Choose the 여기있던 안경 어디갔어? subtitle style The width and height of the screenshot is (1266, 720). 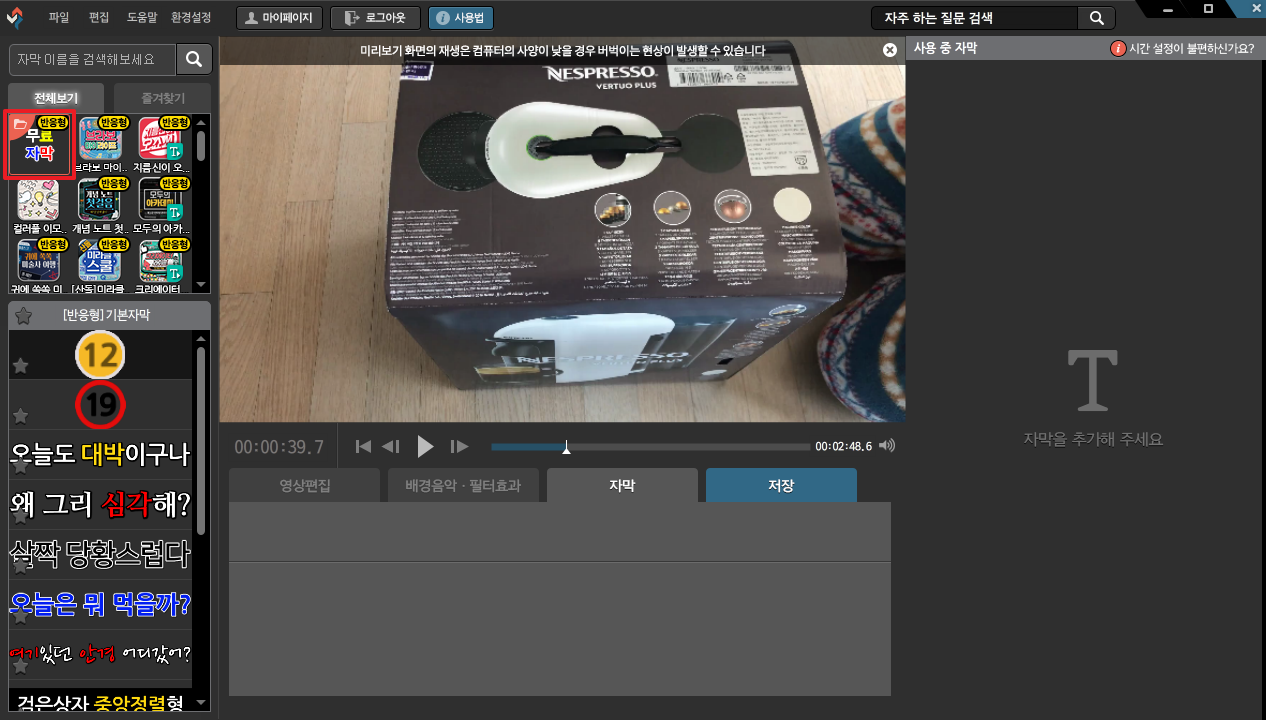[100, 655]
